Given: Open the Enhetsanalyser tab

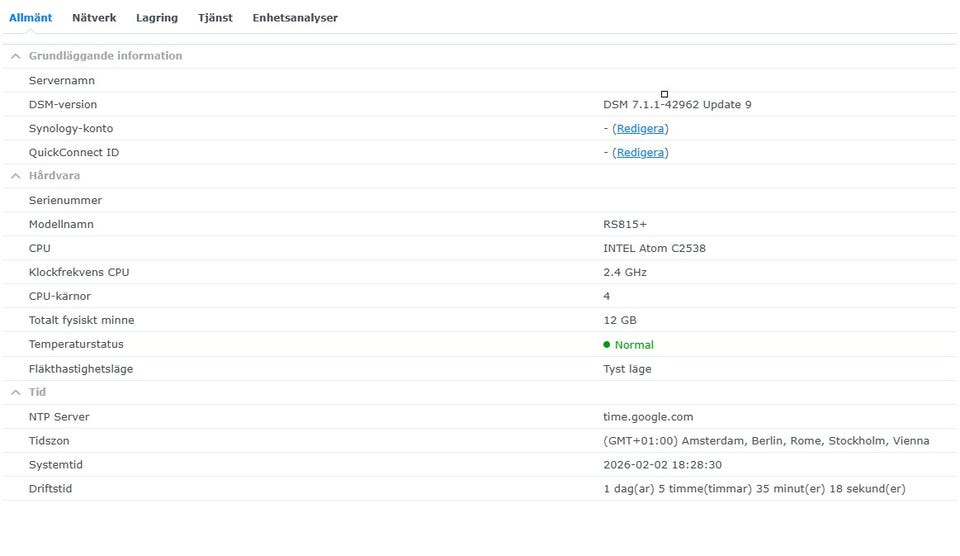Looking at the screenshot, I should coord(295,18).
